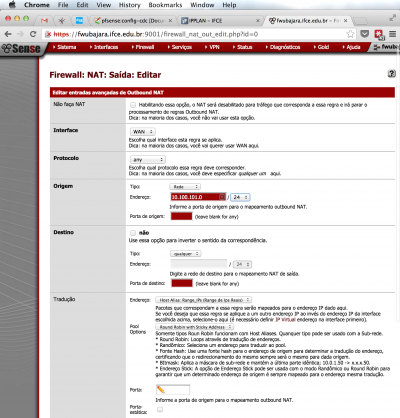Screen dimensions: 400x418
Task: Open the Firewall menu
Action: click(143, 47)
